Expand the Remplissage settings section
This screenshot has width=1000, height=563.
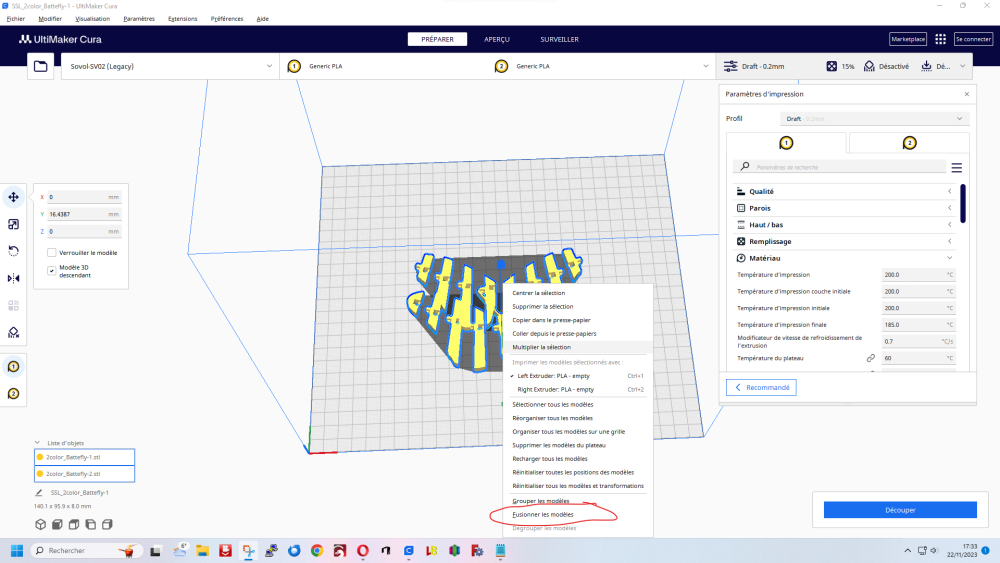point(844,241)
